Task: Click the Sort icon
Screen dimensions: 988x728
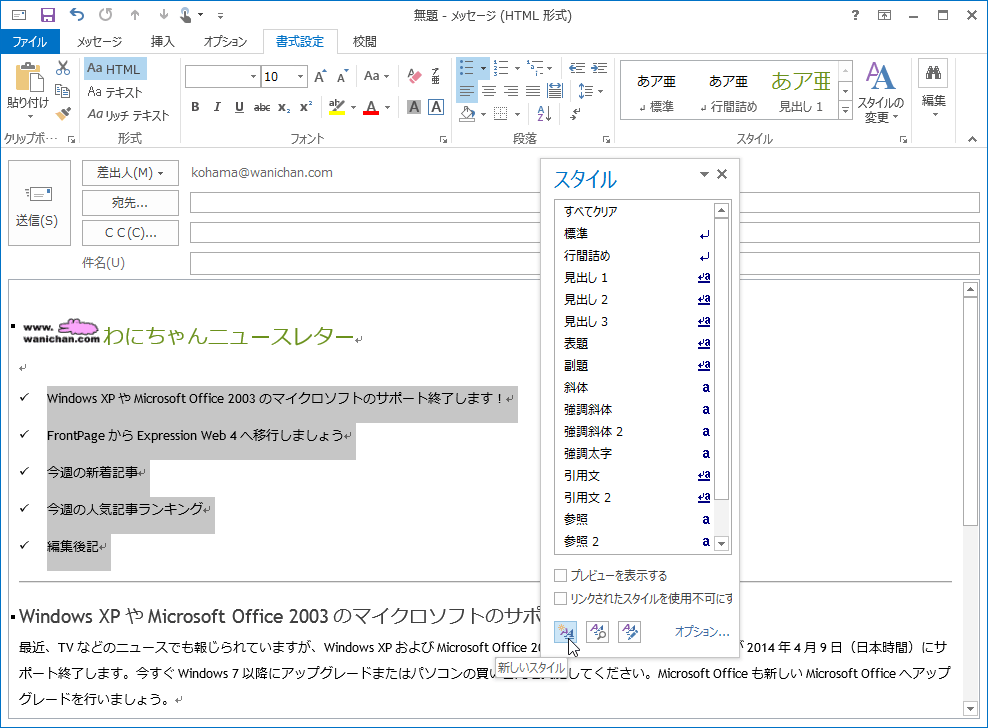Action: tap(544, 114)
